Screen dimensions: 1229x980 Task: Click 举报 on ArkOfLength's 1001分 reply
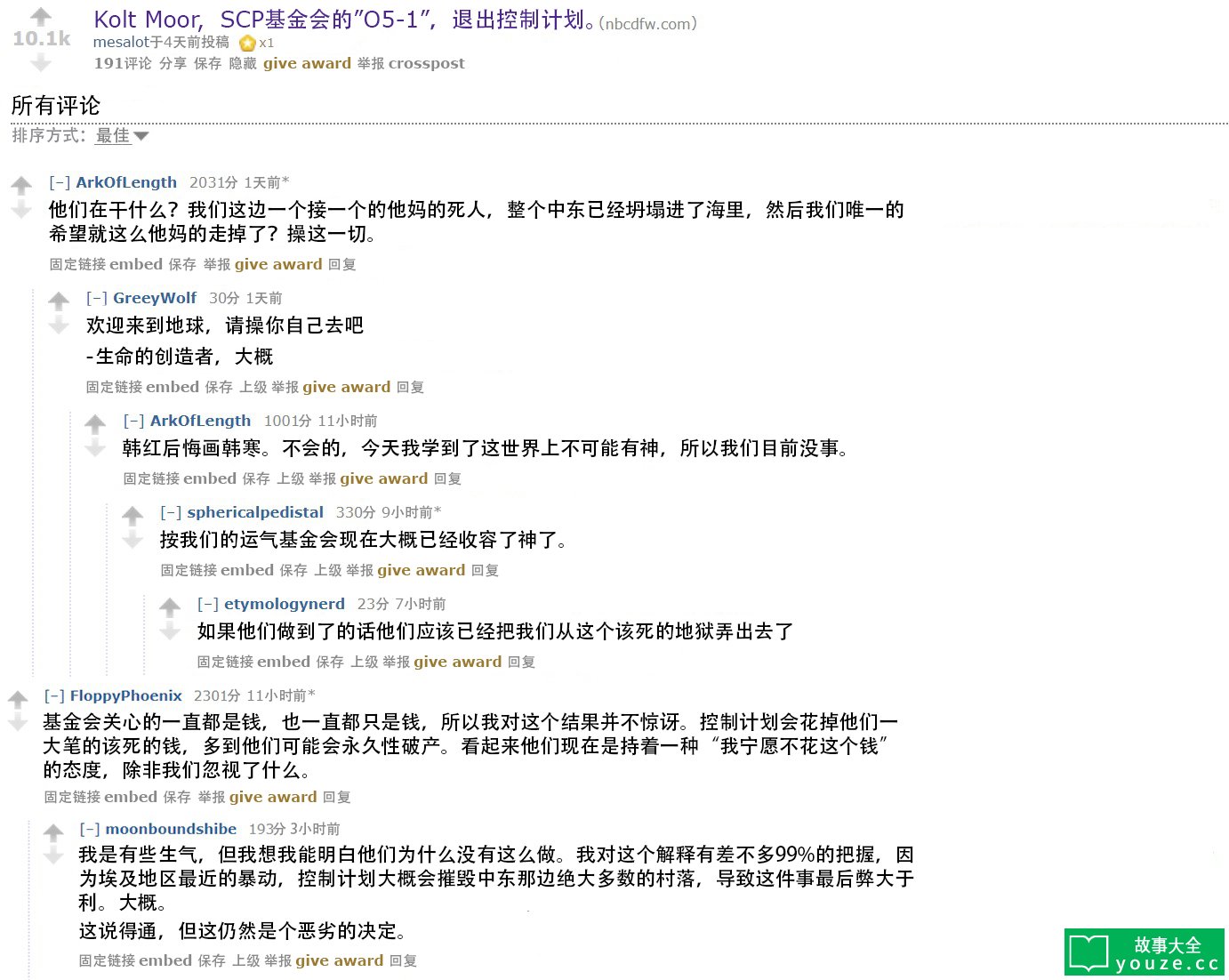pos(322,478)
